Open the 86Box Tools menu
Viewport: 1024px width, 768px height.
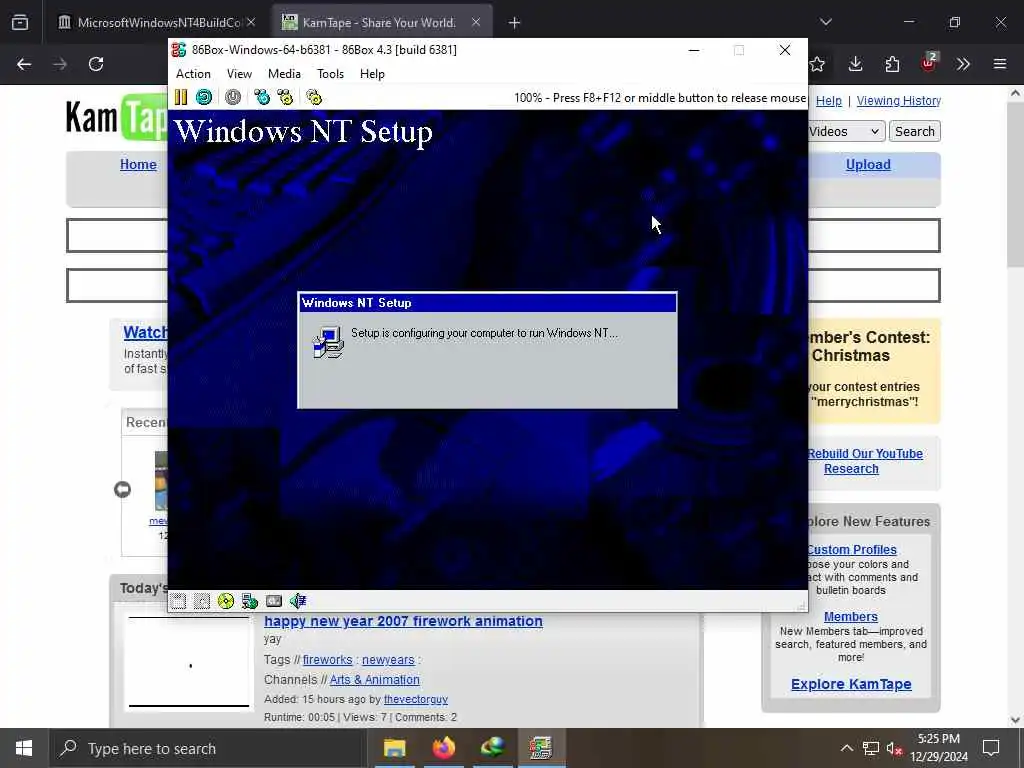pos(330,74)
